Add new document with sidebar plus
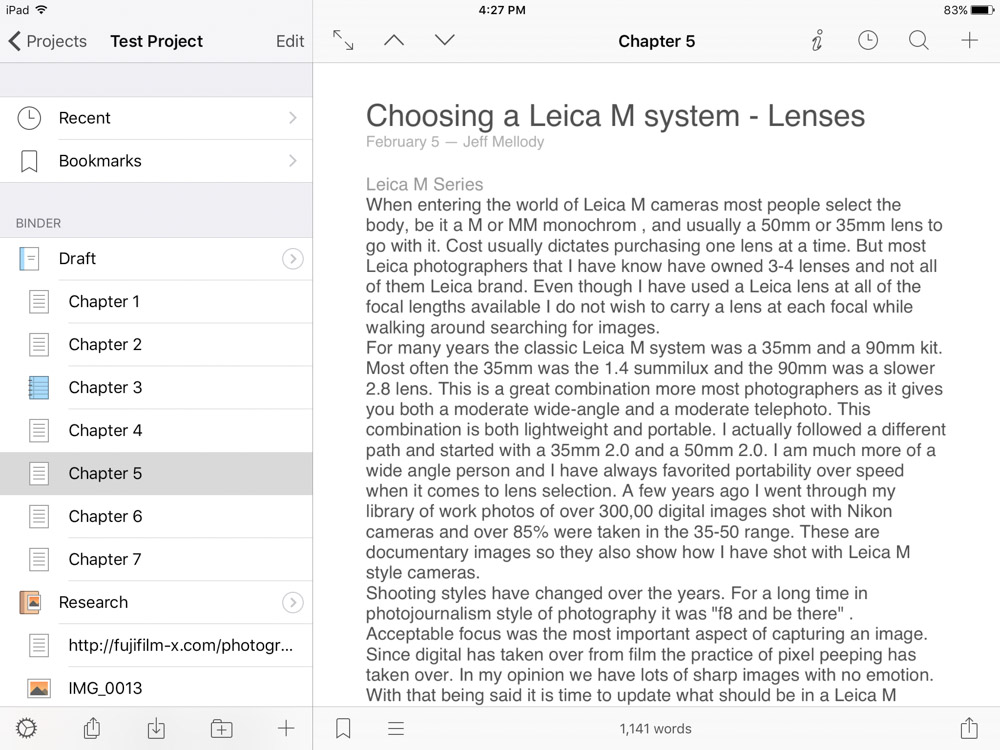 click(286, 728)
